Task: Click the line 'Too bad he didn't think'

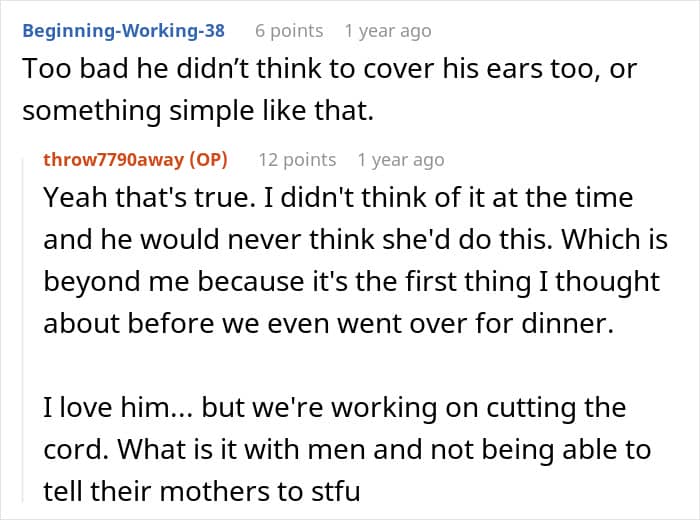Action: coord(329,69)
